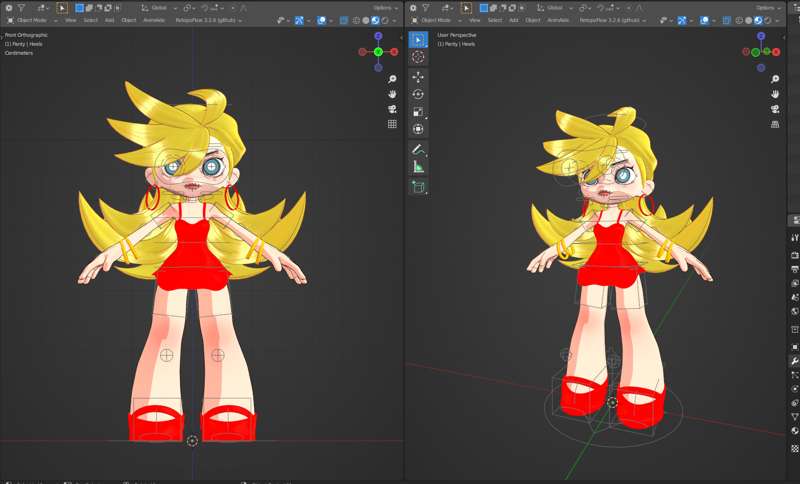Open Object Mode dropdown in left viewport

pos(32,20)
